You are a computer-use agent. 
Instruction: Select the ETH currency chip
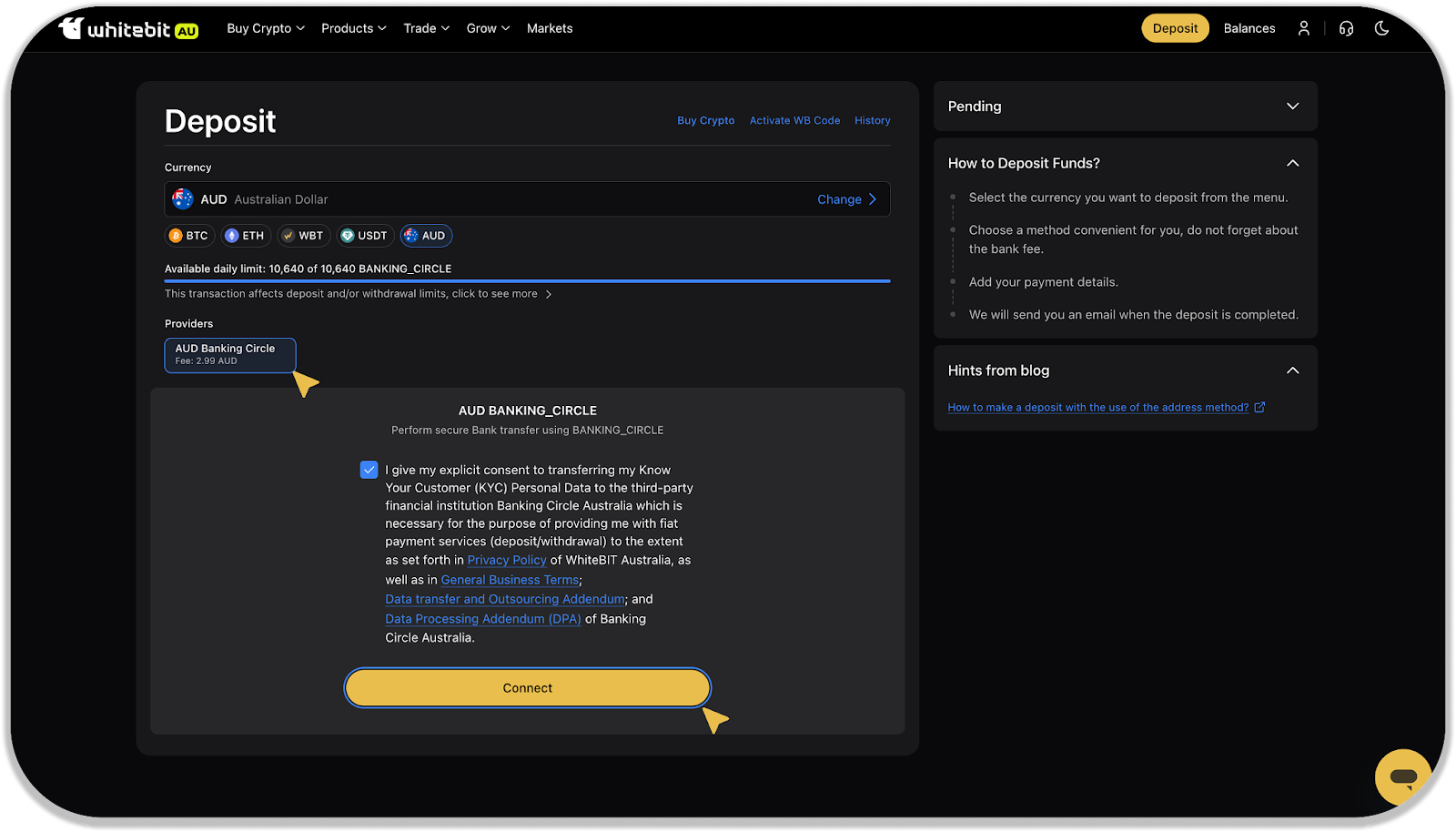pyautogui.click(x=246, y=236)
